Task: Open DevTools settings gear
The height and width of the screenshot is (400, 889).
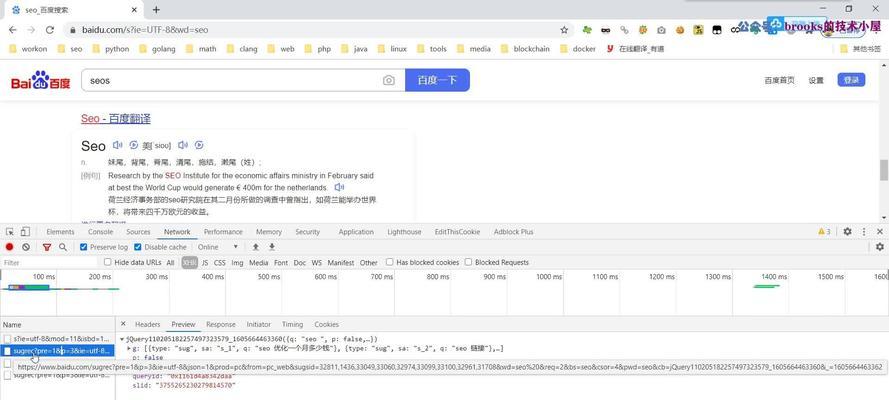Action: (x=847, y=232)
